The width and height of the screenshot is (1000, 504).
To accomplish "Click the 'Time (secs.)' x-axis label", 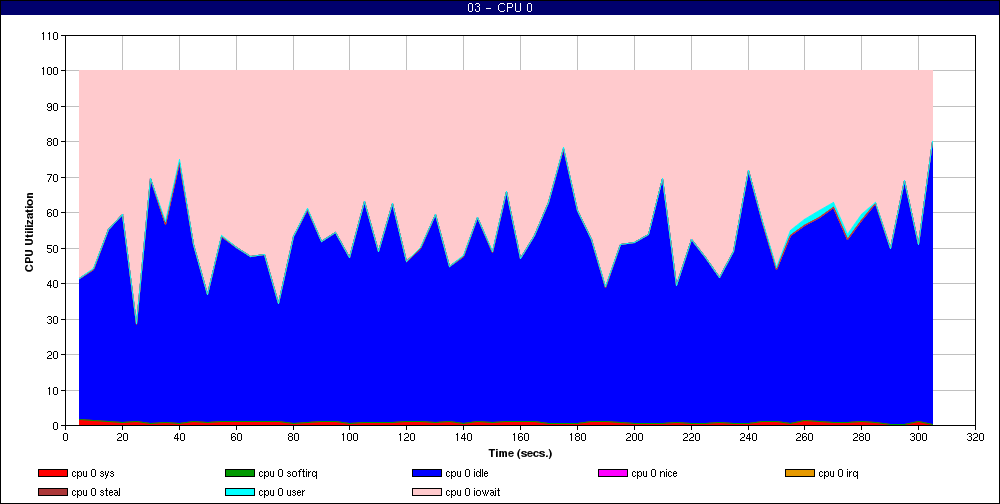I will click(x=520, y=454).
